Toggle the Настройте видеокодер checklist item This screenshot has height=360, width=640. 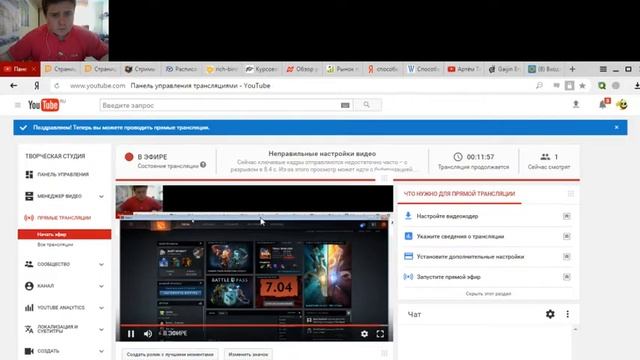pos(567,216)
